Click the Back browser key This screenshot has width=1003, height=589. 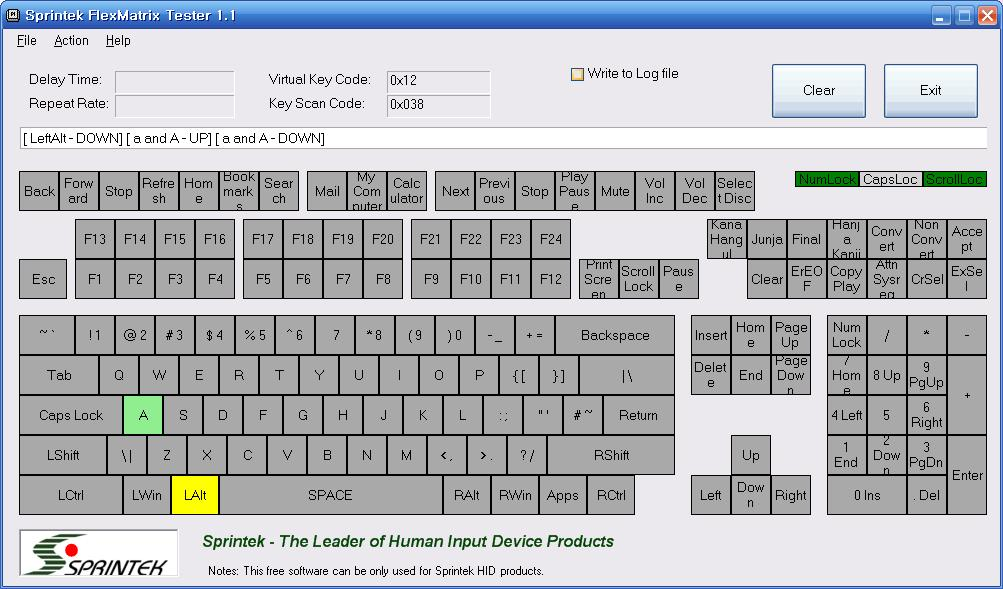point(39,191)
